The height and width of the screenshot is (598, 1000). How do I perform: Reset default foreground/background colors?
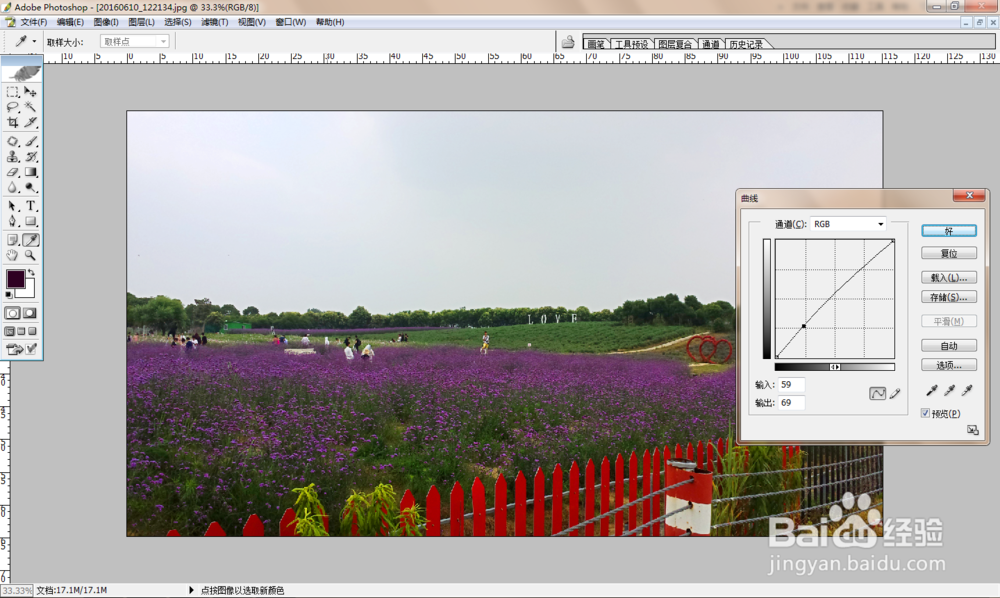pos(9,295)
